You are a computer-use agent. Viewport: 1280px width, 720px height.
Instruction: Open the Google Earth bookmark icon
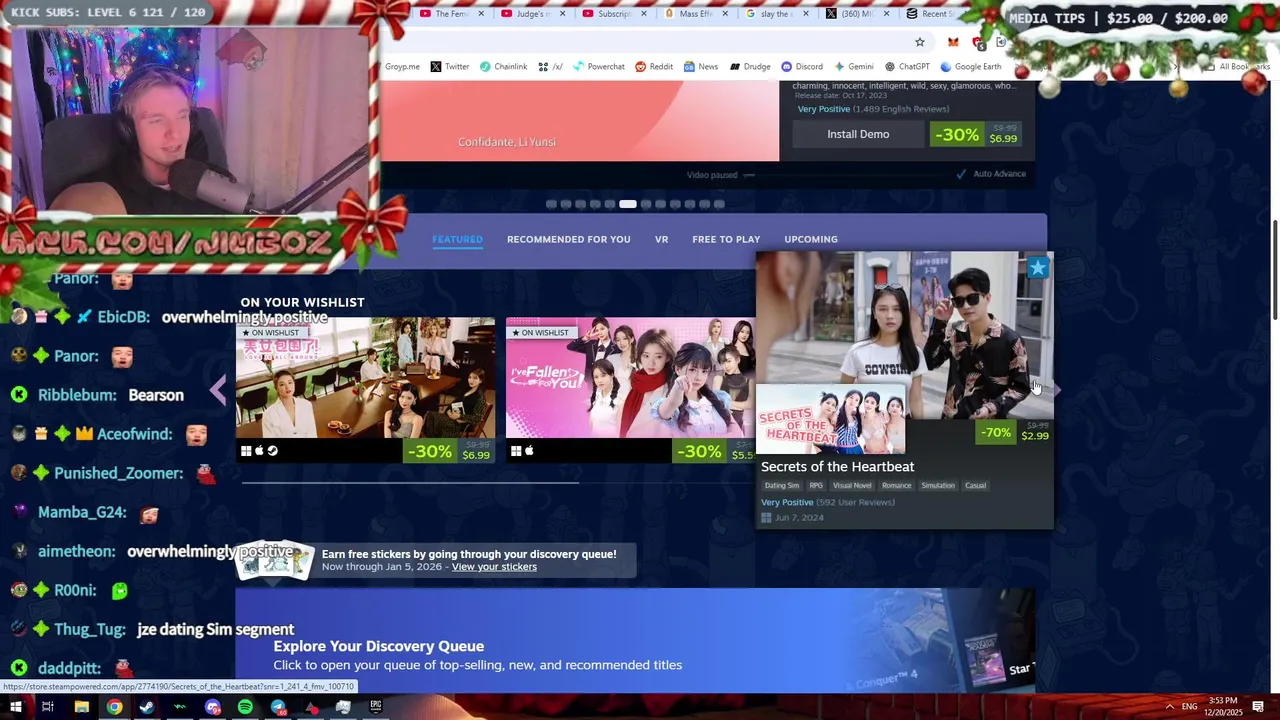point(945,67)
